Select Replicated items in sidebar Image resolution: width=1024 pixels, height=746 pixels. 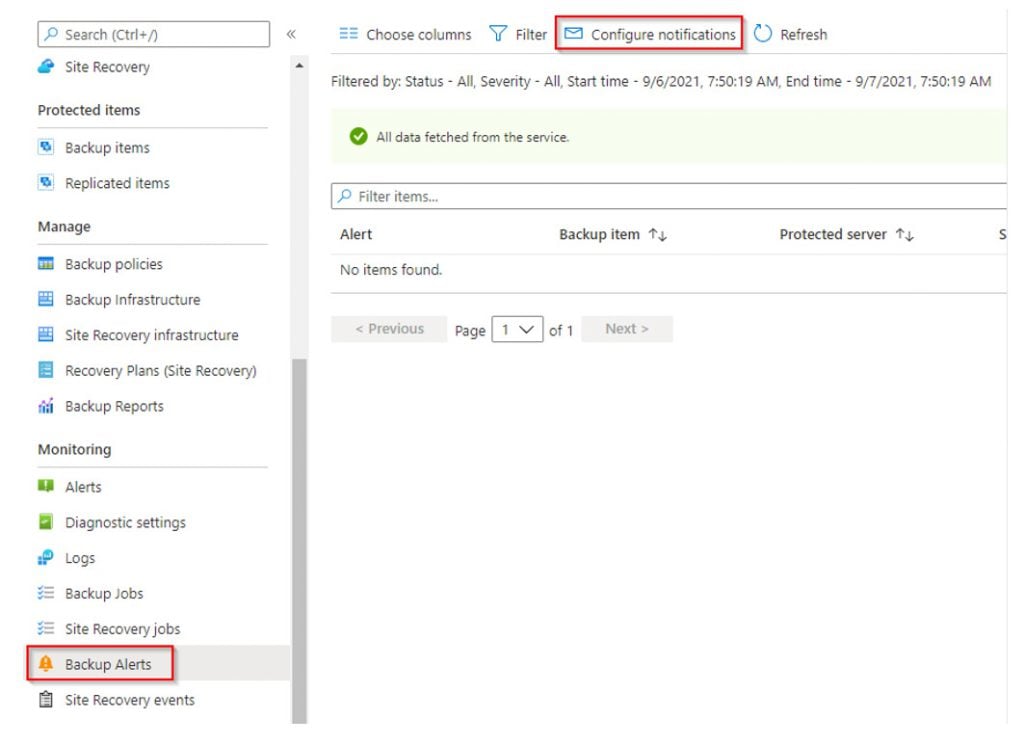[x=117, y=183]
